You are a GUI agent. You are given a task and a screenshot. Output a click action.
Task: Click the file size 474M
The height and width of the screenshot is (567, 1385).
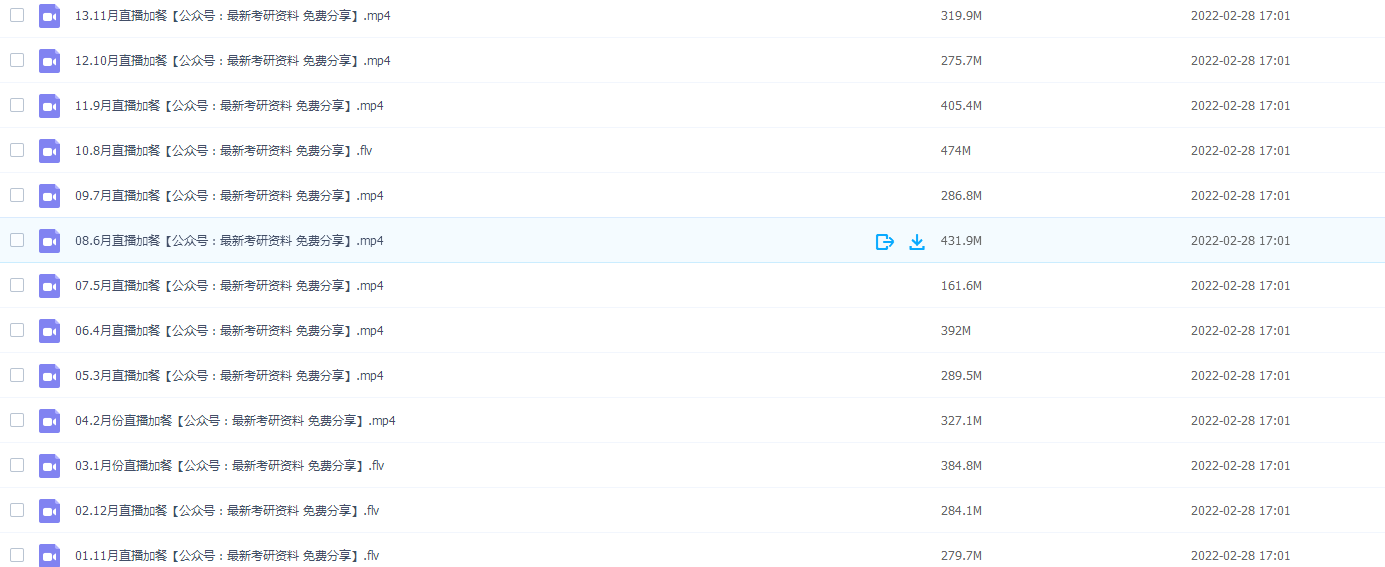point(956,151)
